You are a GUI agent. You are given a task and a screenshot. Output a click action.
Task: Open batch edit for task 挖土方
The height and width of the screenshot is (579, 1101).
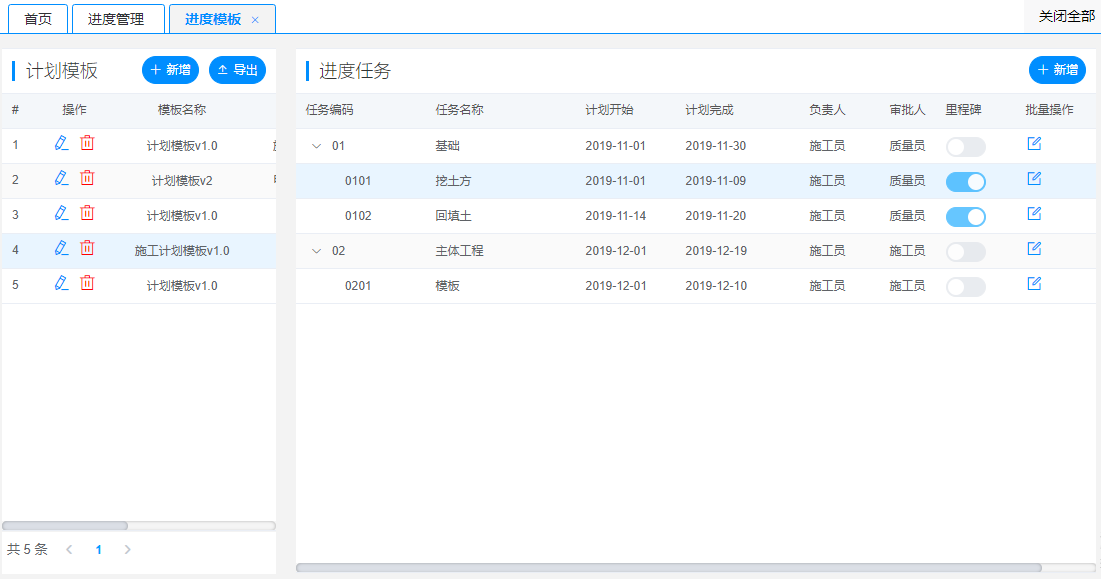point(1034,179)
